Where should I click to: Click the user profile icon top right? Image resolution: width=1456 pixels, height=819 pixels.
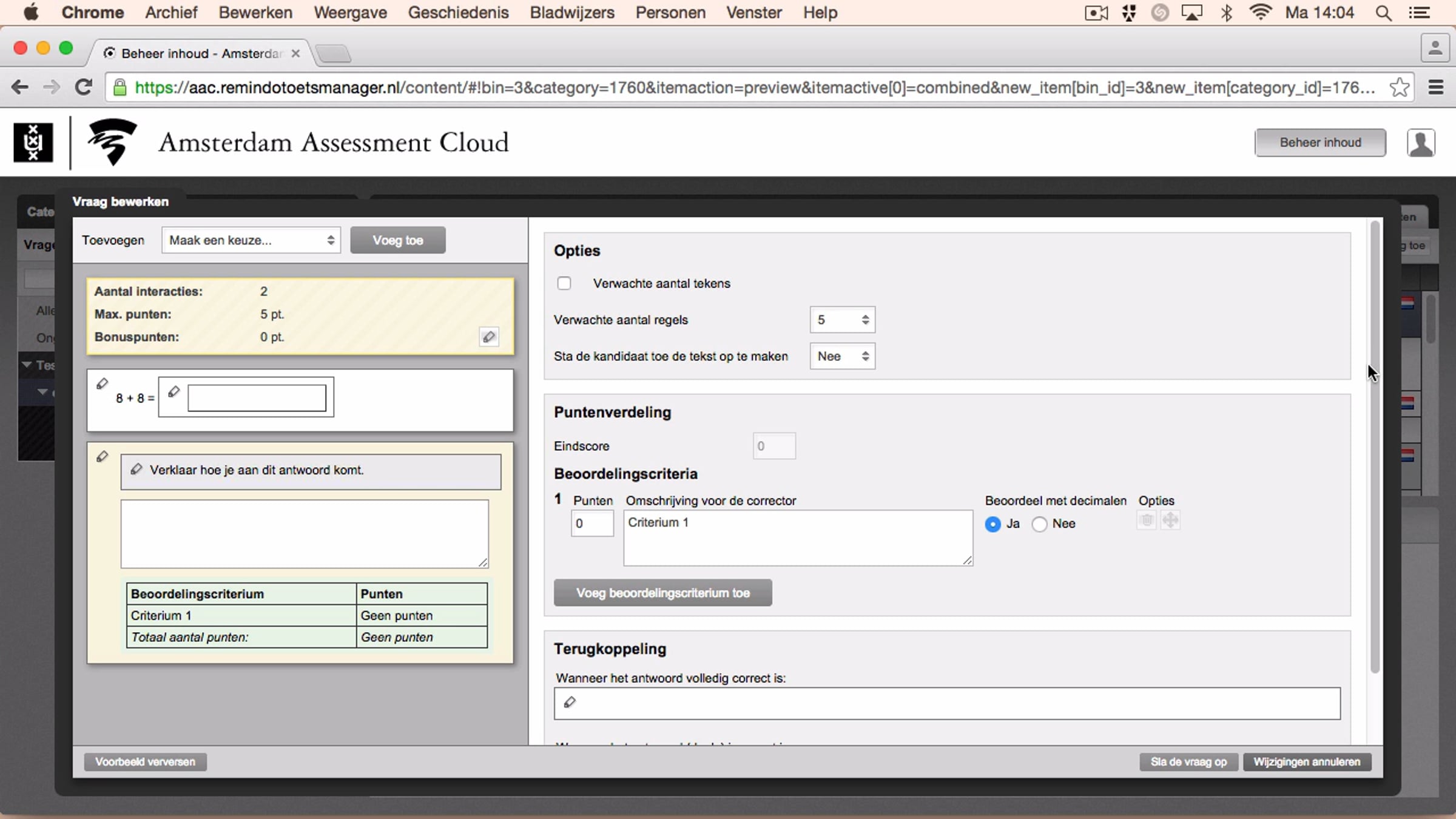(x=1421, y=143)
